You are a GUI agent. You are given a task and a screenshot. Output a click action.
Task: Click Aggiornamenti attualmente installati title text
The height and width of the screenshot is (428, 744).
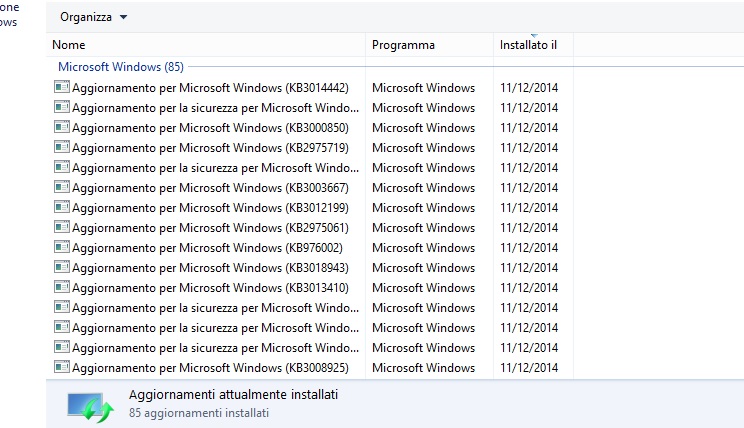coord(233,394)
